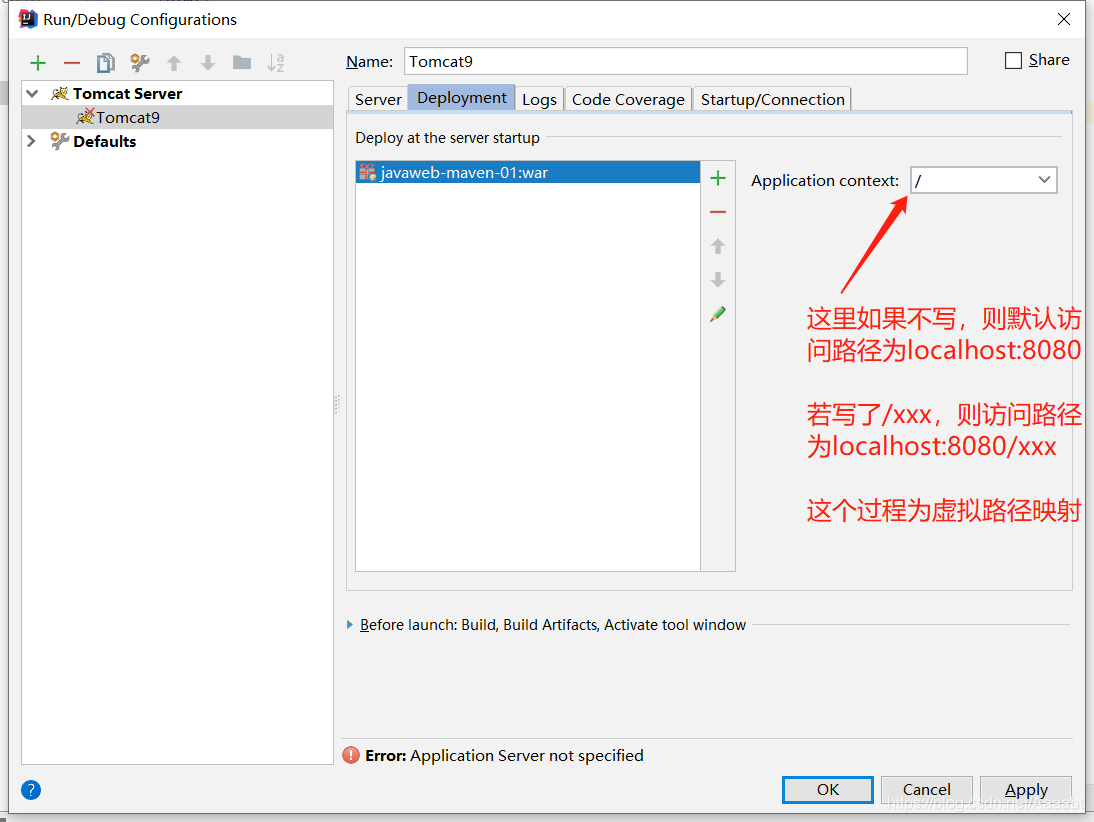Open the Logs tab
The width and height of the screenshot is (1094, 822).
(539, 99)
